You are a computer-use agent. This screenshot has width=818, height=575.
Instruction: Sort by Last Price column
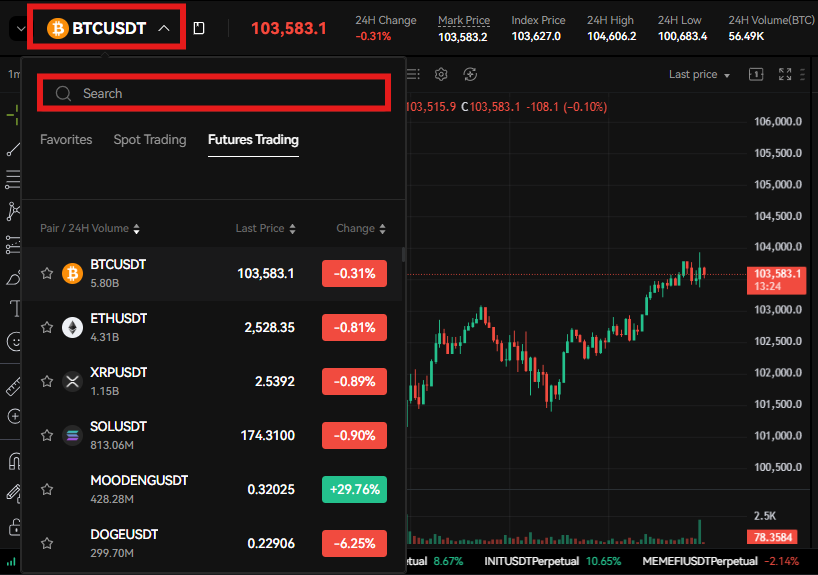[265, 229]
